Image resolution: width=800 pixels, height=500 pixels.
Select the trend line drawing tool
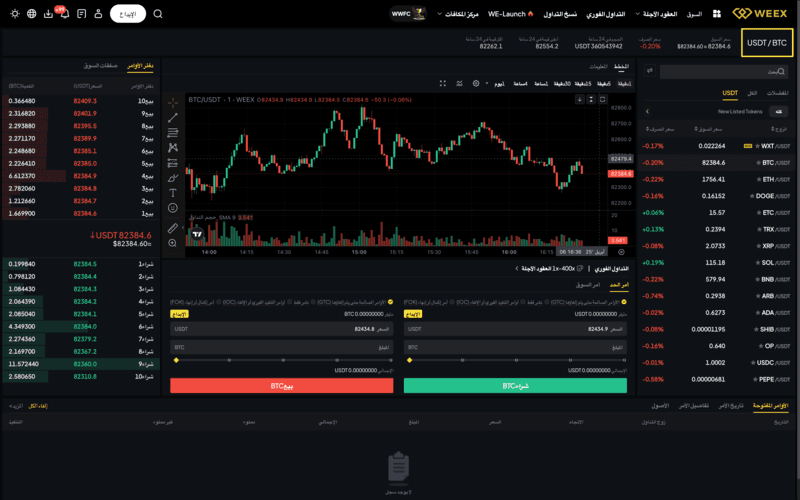coord(173,118)
